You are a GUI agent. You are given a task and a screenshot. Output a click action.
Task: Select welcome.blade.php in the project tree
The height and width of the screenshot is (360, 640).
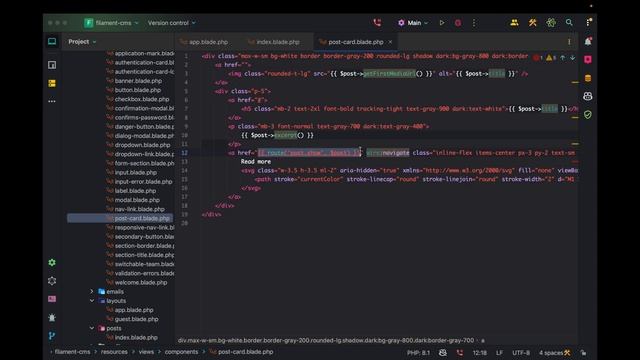click(x=141, y=282)
